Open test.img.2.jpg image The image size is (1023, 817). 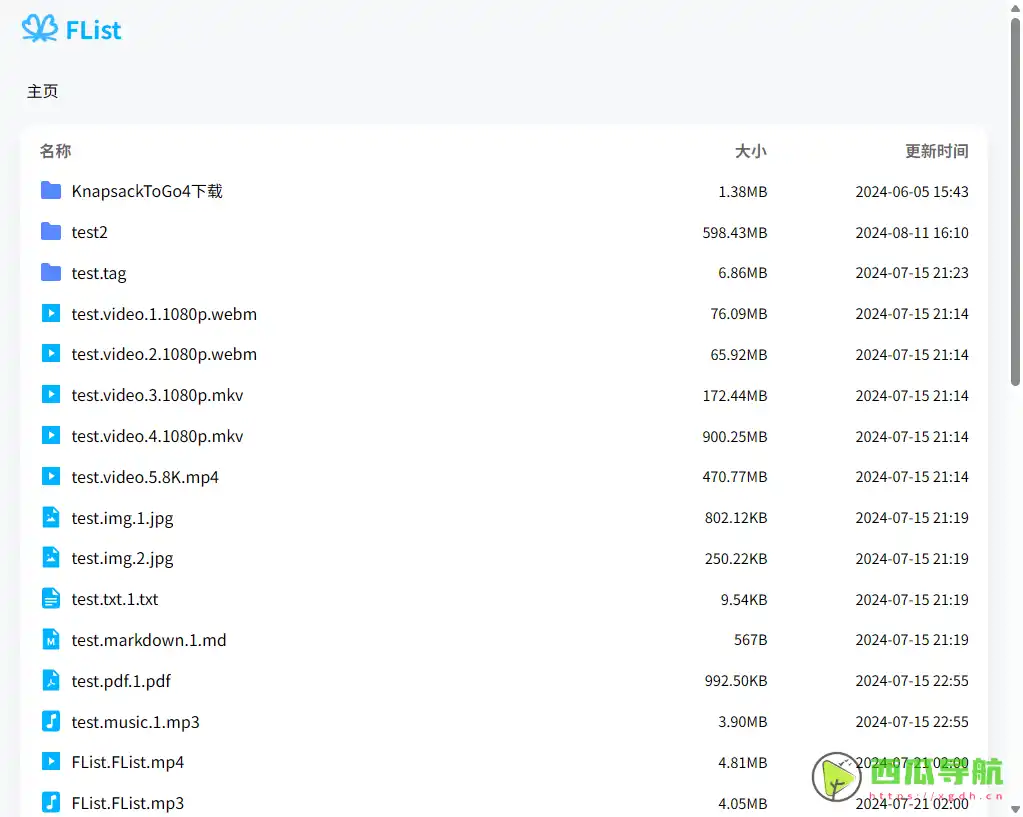[x=122, y=558]
